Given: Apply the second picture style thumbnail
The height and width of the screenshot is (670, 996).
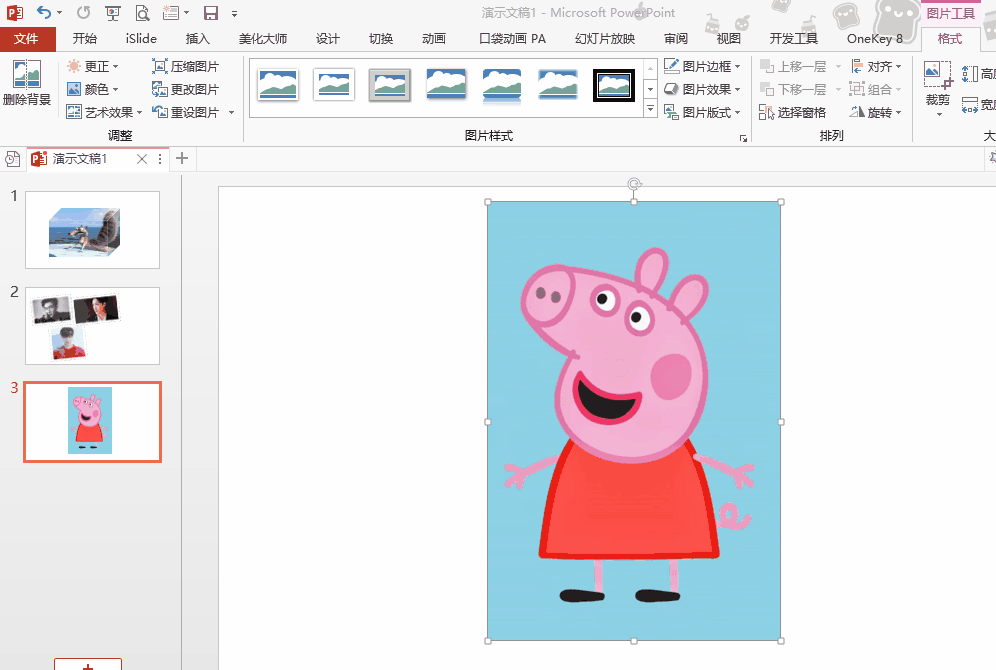Looking at the screenshot, I should (333, 85).
